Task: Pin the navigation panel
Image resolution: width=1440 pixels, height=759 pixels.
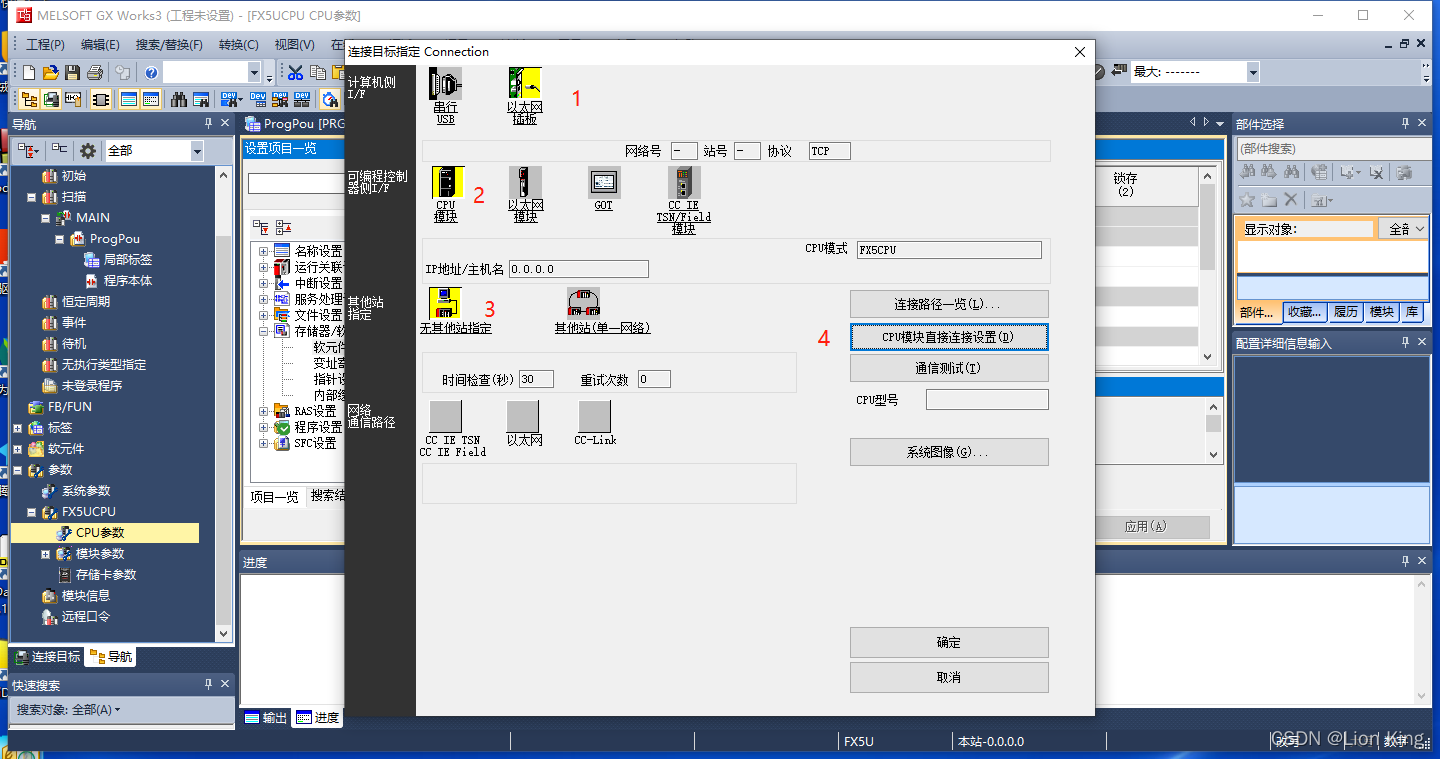Action: [208, 124]
